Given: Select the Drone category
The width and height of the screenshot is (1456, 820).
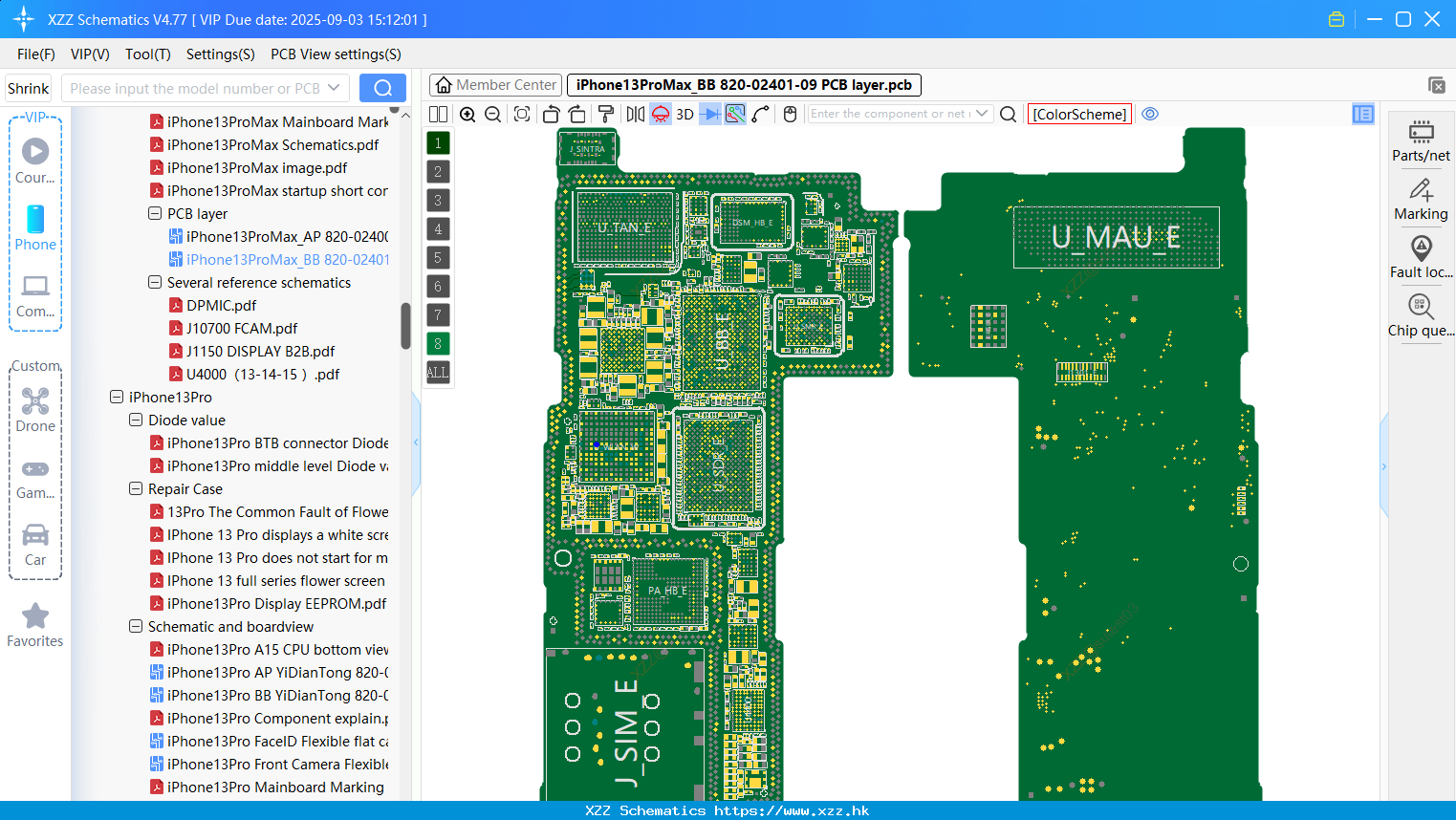Looking at the screenshot, I should point(35,409).
